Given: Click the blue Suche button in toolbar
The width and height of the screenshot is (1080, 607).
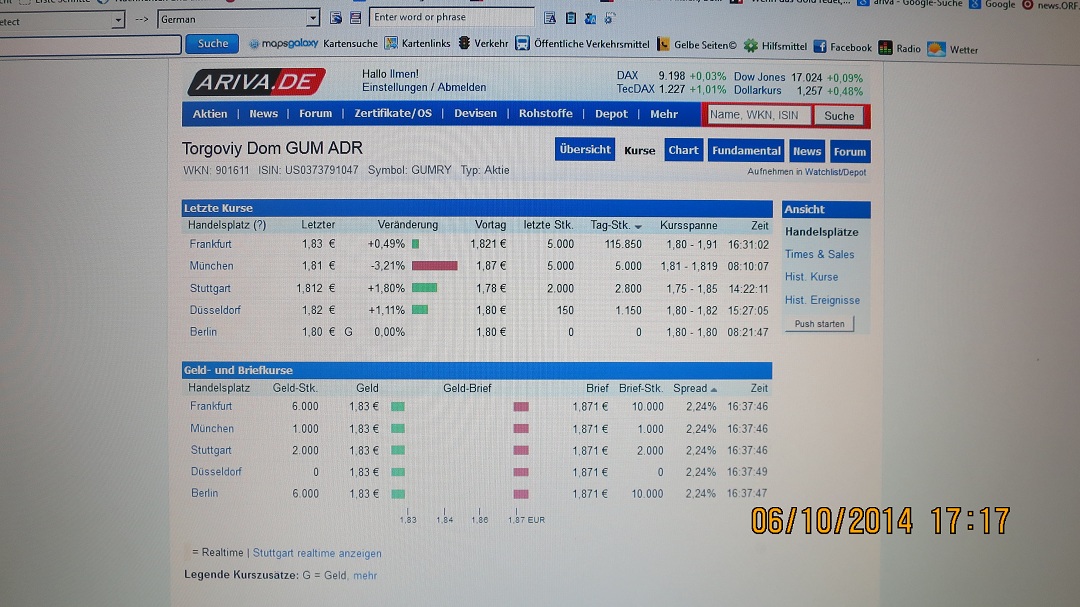Looking at the screenshot, I should (212, 43).
